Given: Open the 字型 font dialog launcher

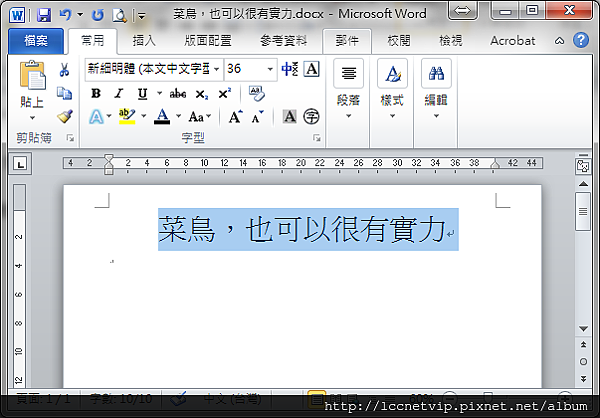Looking at the screenshot, I should pyautogui.click(x=316, y=138).
